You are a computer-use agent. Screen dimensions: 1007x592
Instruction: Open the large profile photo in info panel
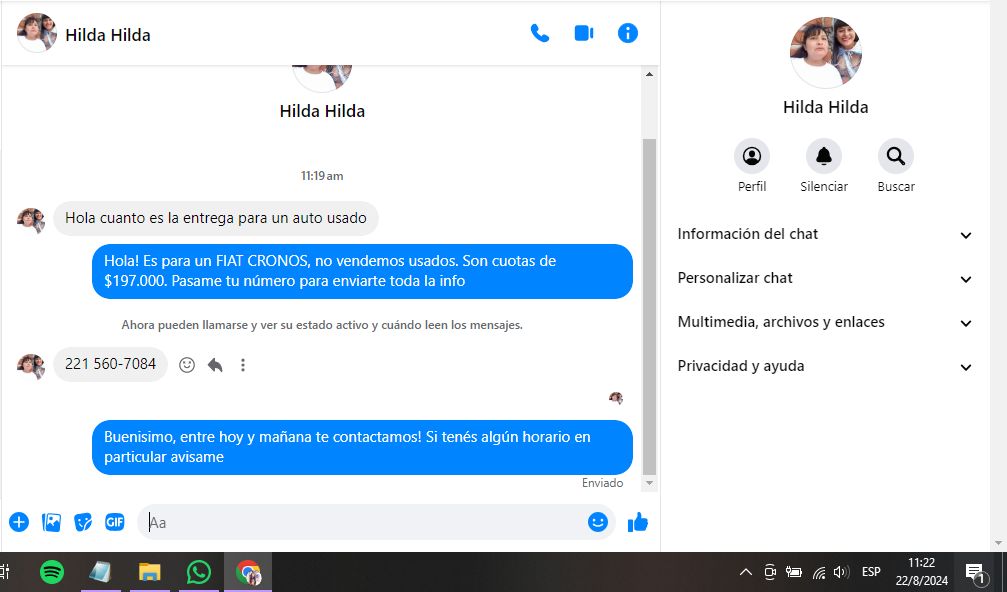825,53
